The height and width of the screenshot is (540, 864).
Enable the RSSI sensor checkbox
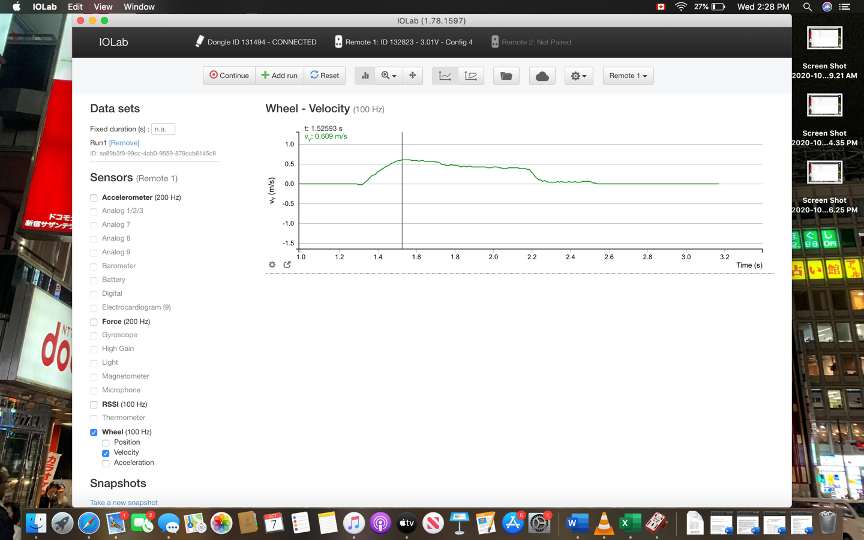[94, 404]
